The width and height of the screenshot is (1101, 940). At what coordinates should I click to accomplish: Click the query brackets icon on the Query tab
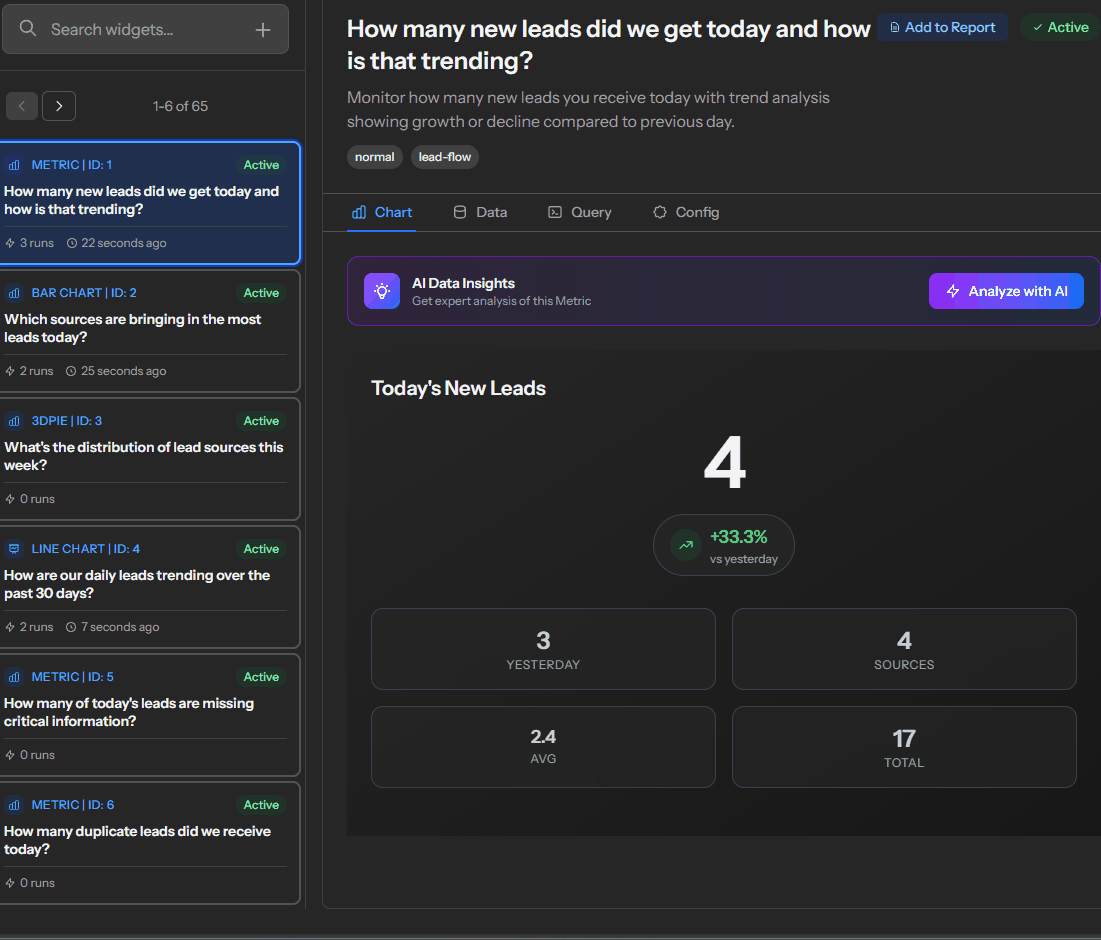(x=554, y=212)
